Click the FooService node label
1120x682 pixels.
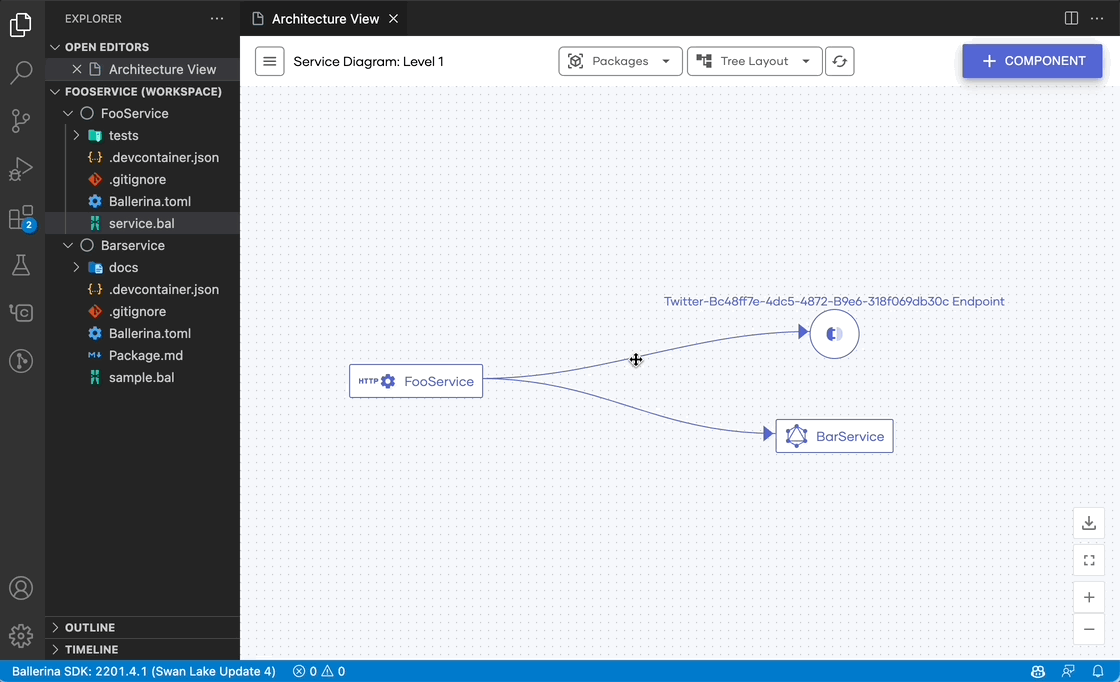click(x=439, y=381)
